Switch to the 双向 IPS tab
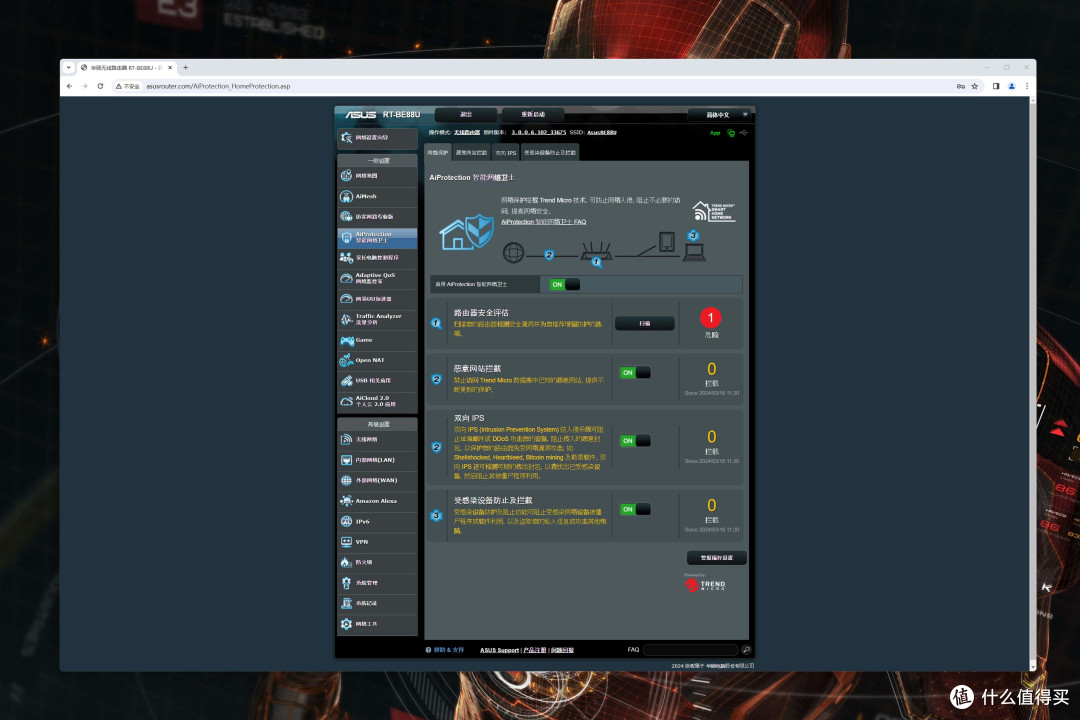 [x=506, y=153]
